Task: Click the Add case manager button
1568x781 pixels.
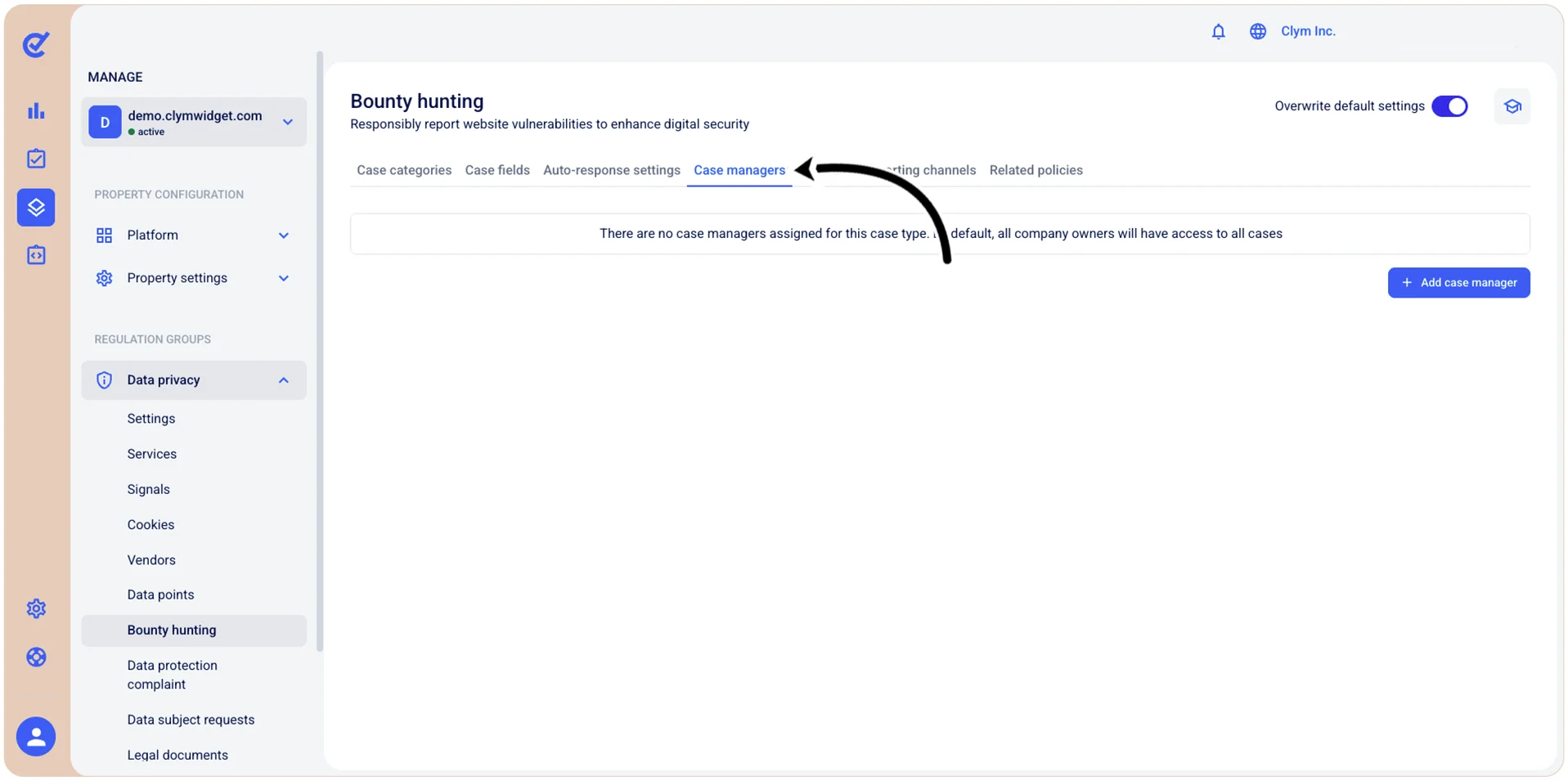Action: pyautogui.click(x=1458, y=283)
